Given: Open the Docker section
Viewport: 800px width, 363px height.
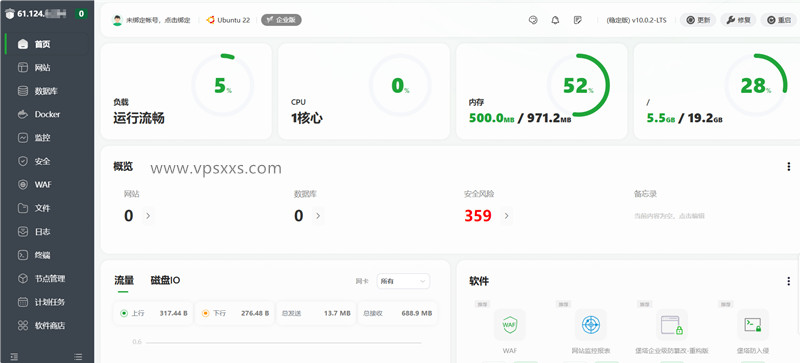Looking at the screenshot, I should (47, 114).
